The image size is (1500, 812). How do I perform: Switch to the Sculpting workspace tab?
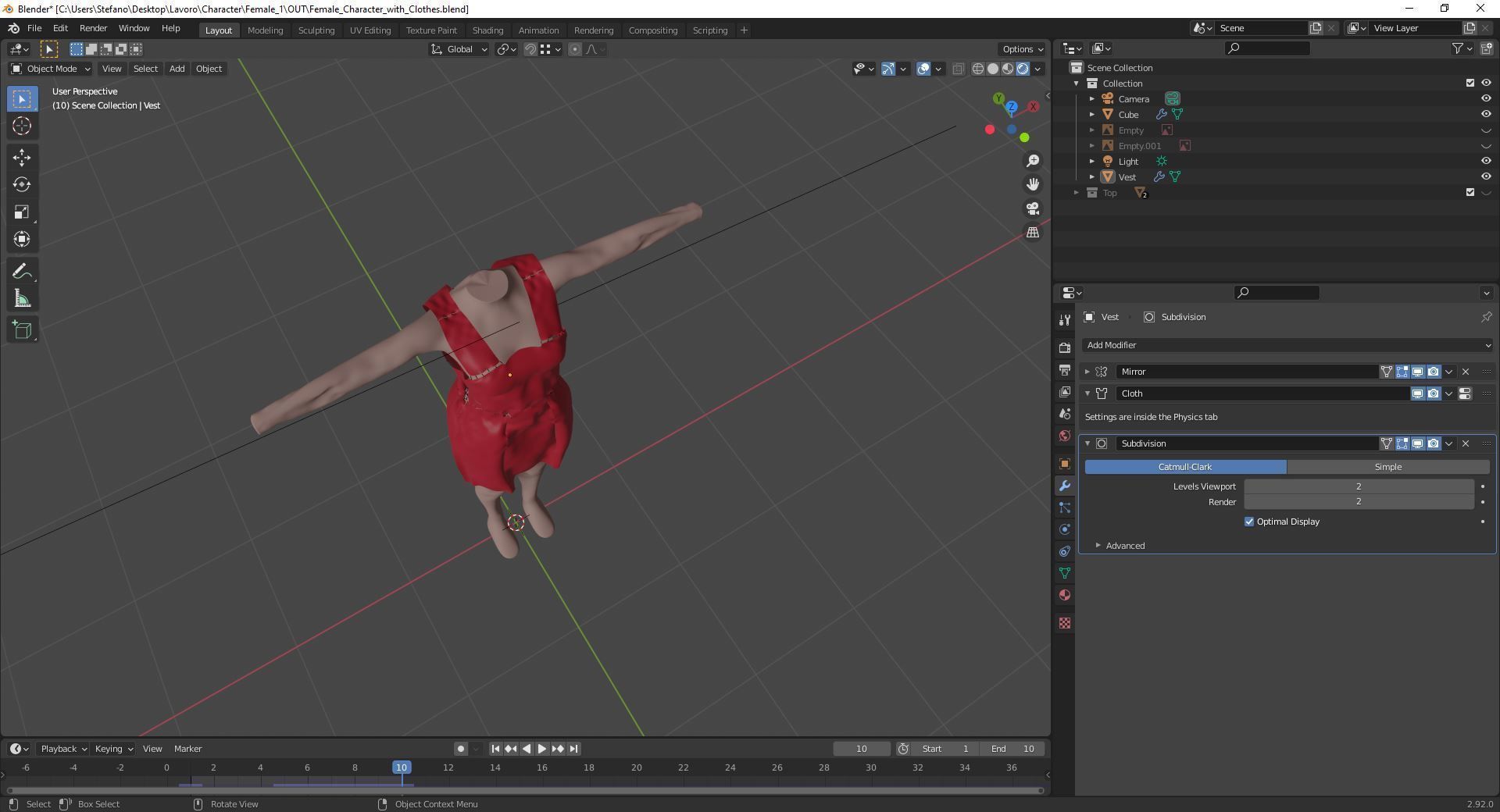point(316,30)
